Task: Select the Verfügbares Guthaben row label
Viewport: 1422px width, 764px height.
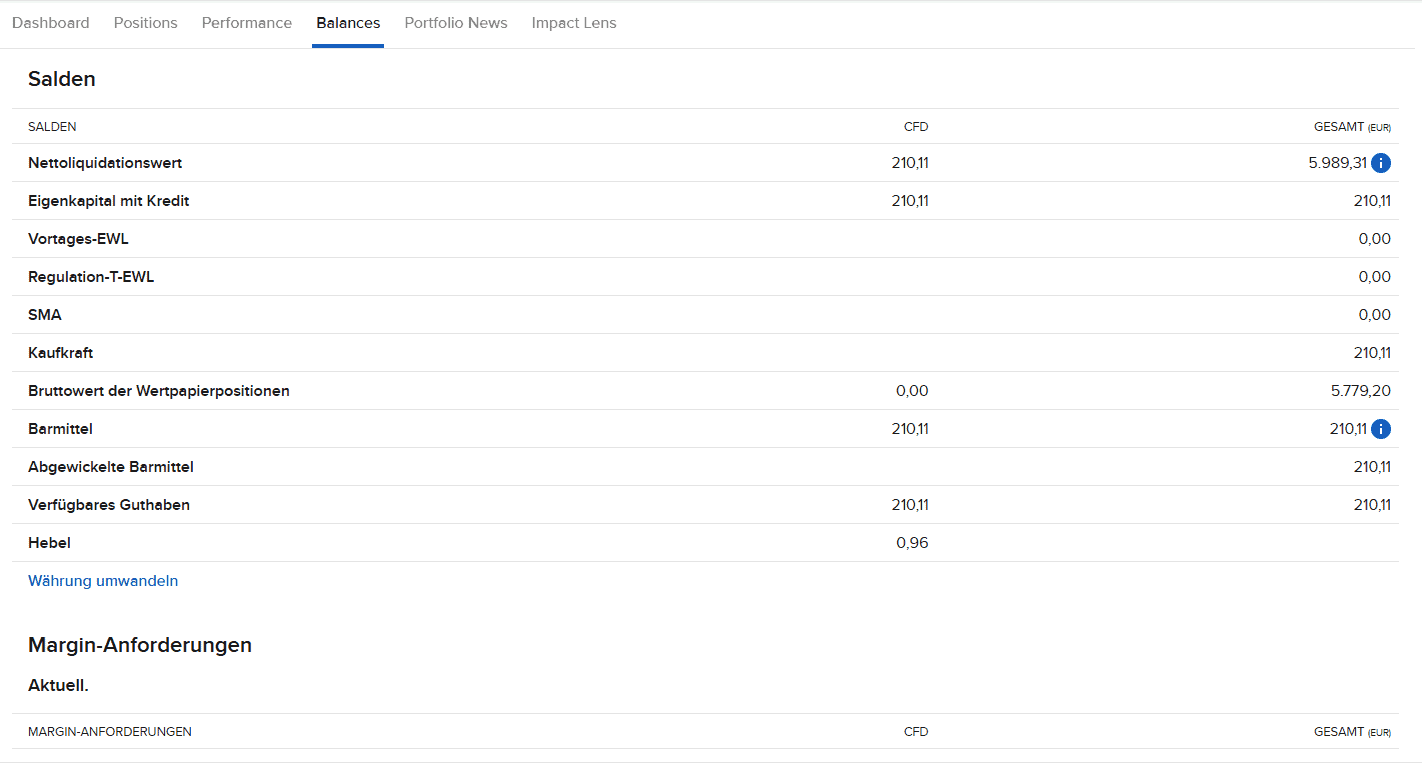Action: point(109,505)
